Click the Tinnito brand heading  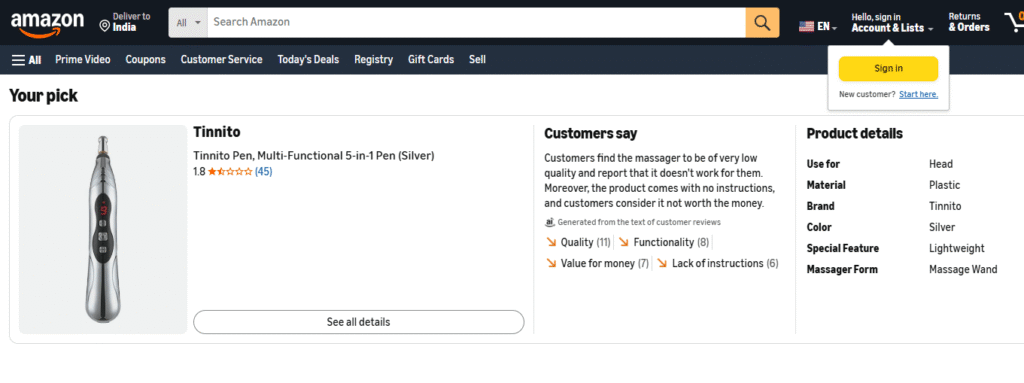(x=217, y=132)
